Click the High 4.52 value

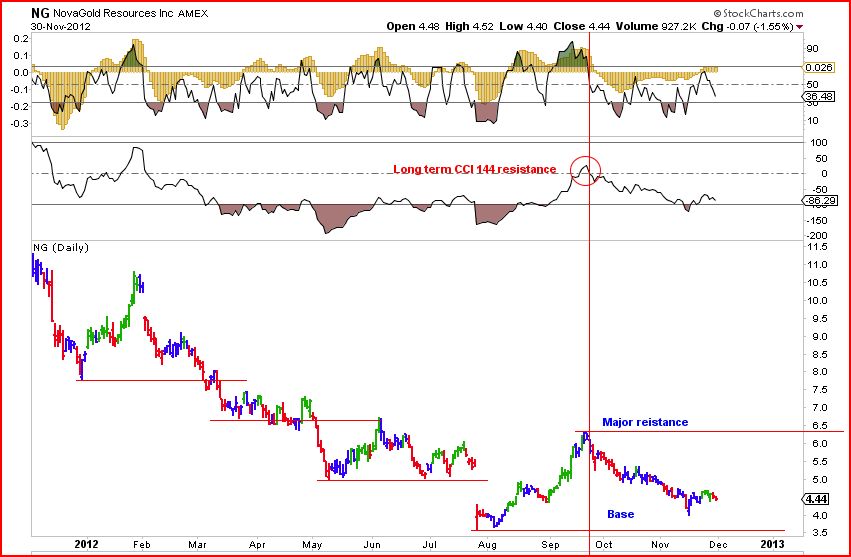(x=469, y=26)
